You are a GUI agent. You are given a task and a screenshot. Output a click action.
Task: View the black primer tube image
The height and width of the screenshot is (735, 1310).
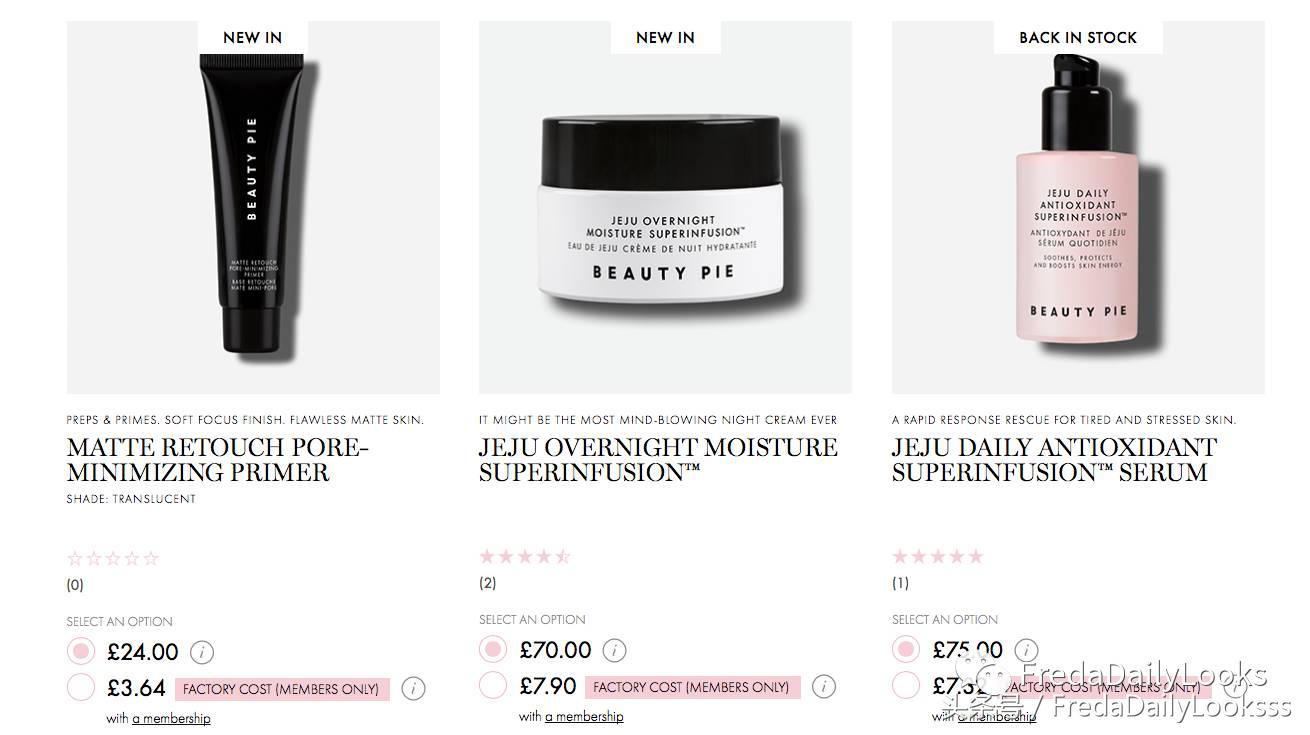click(253, 208)
